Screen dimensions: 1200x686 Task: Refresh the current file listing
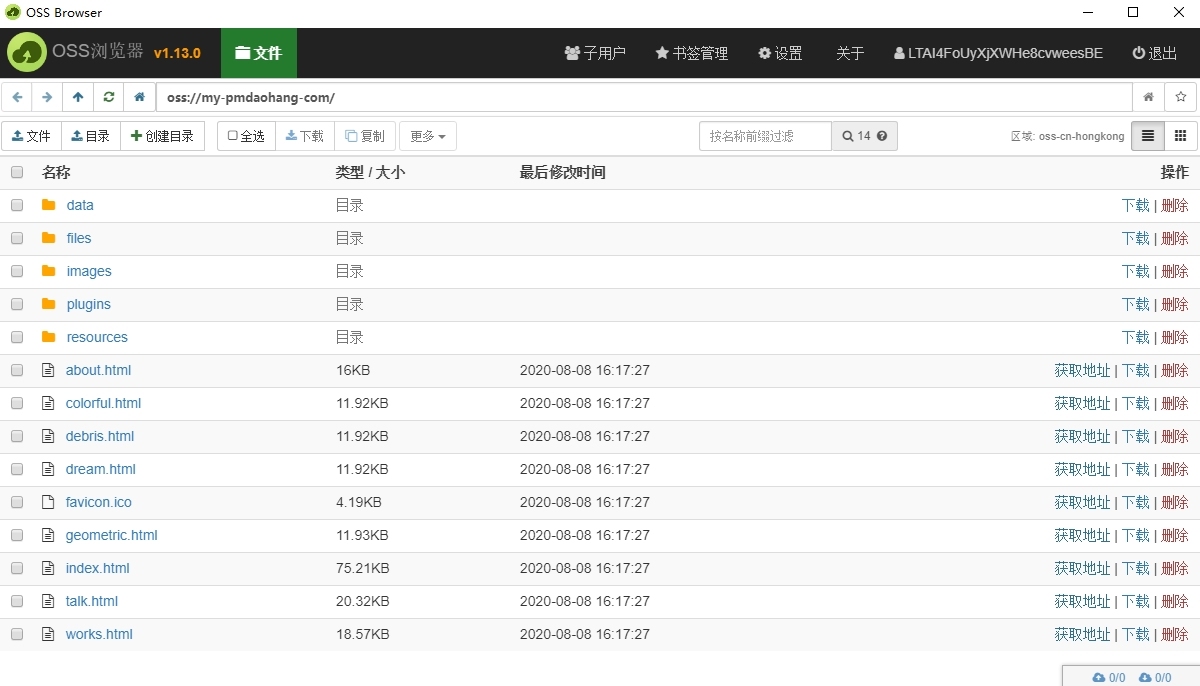coord(108,97)
